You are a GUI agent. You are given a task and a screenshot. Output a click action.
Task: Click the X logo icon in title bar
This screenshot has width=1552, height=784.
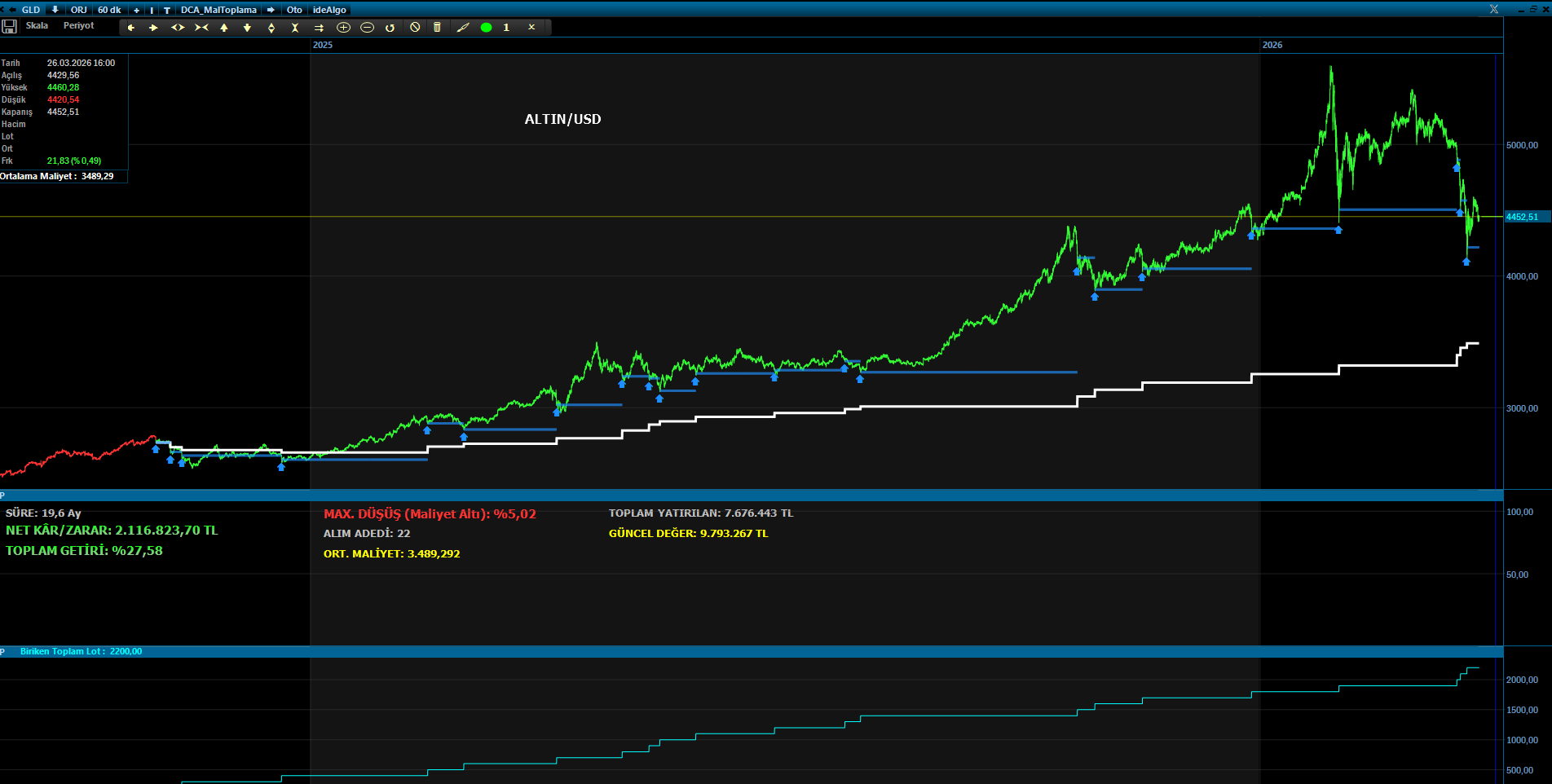1494,9
